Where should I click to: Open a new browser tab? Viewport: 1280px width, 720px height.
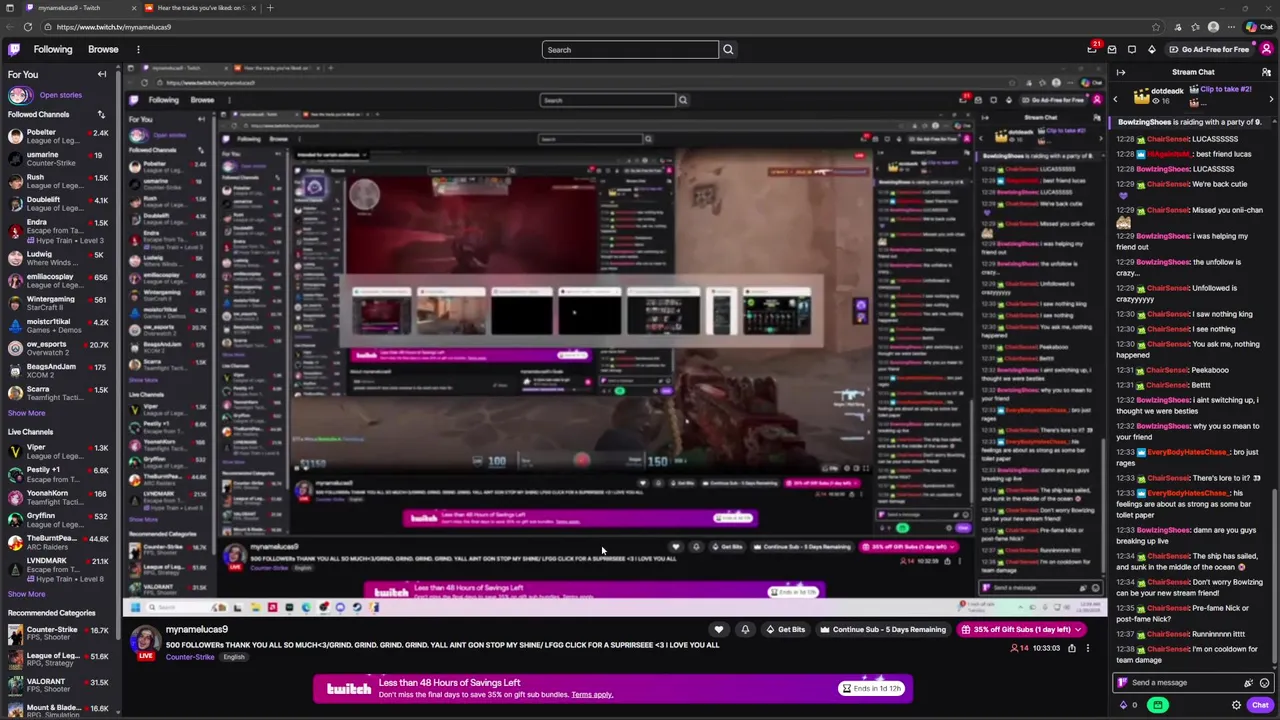tap(269, 8)
